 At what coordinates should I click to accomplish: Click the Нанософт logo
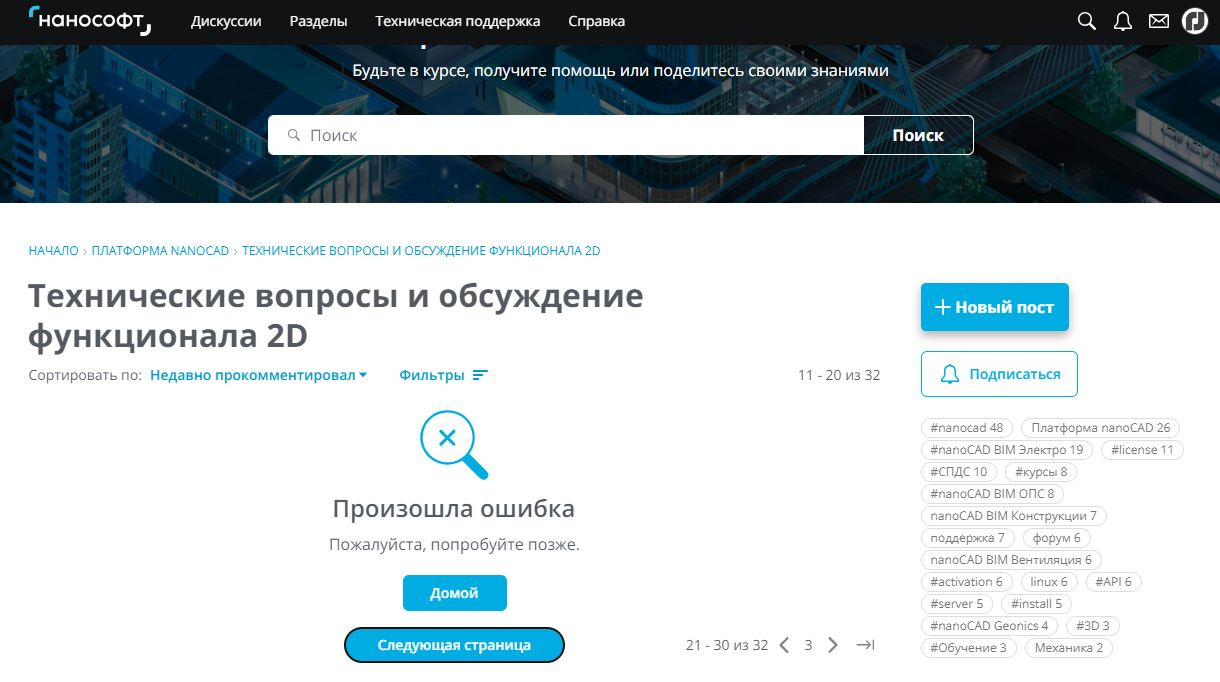point(90,20)
